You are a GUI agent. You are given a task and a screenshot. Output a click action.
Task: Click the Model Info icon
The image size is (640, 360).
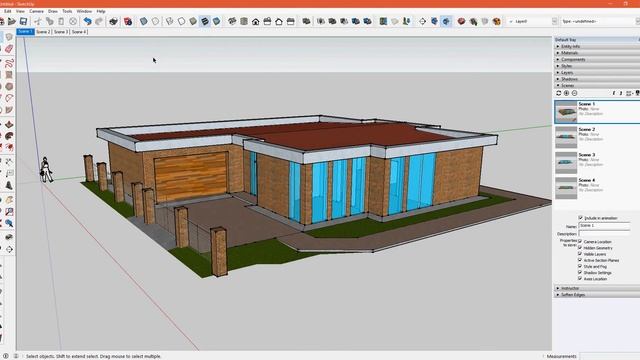coord(128,21)
